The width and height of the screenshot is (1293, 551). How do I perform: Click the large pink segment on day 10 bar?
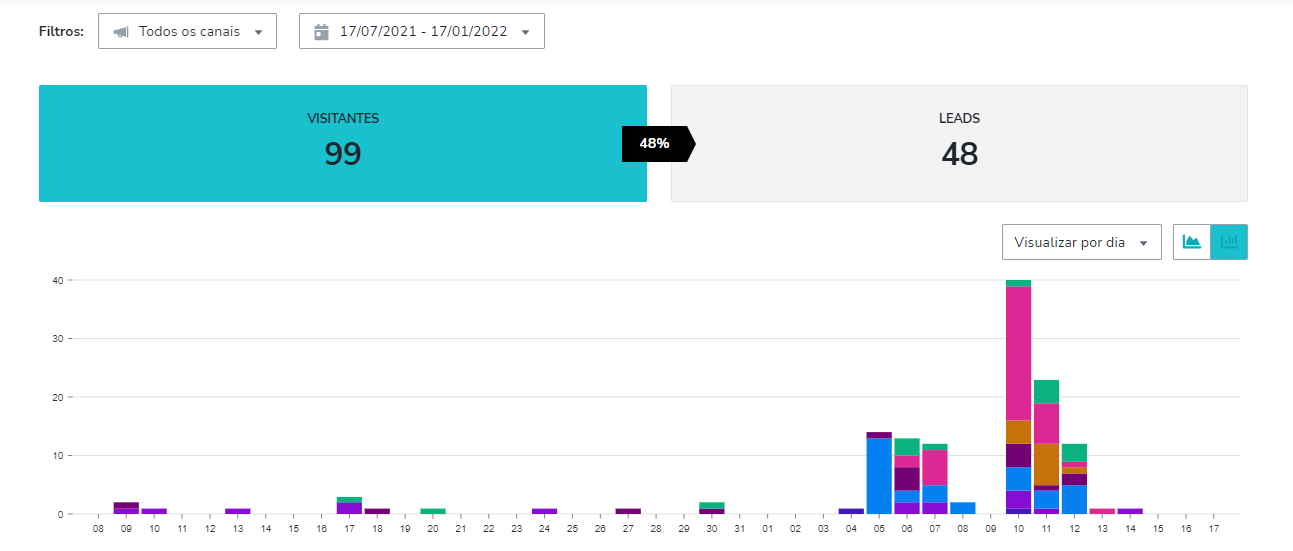(1018, 353)
